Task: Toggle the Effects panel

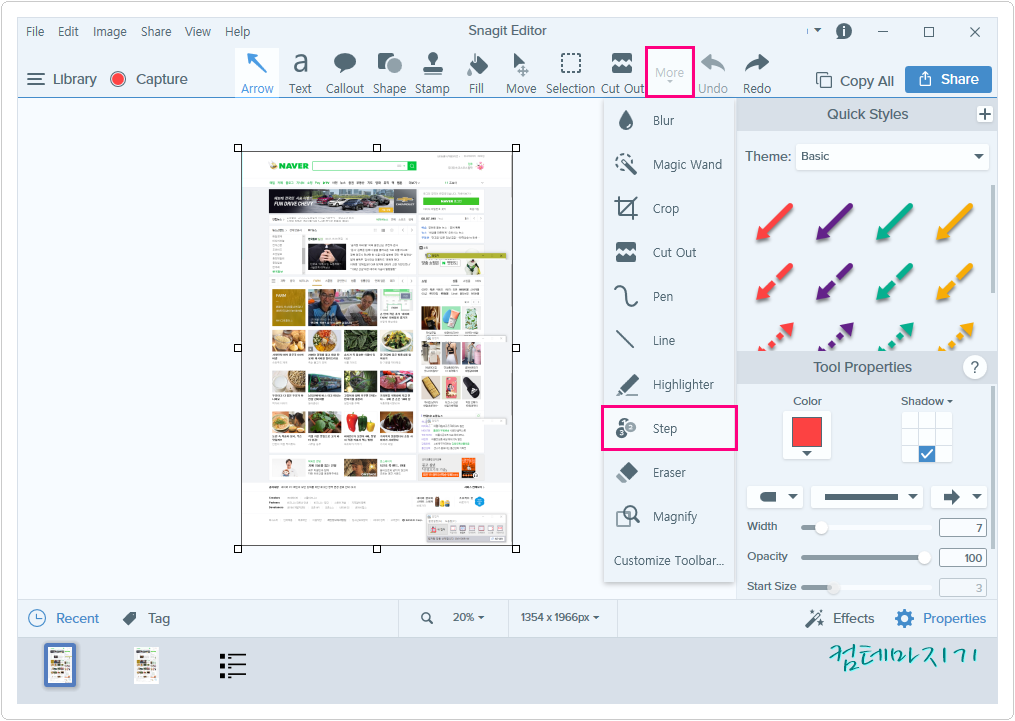Action: tap(840, 619)
